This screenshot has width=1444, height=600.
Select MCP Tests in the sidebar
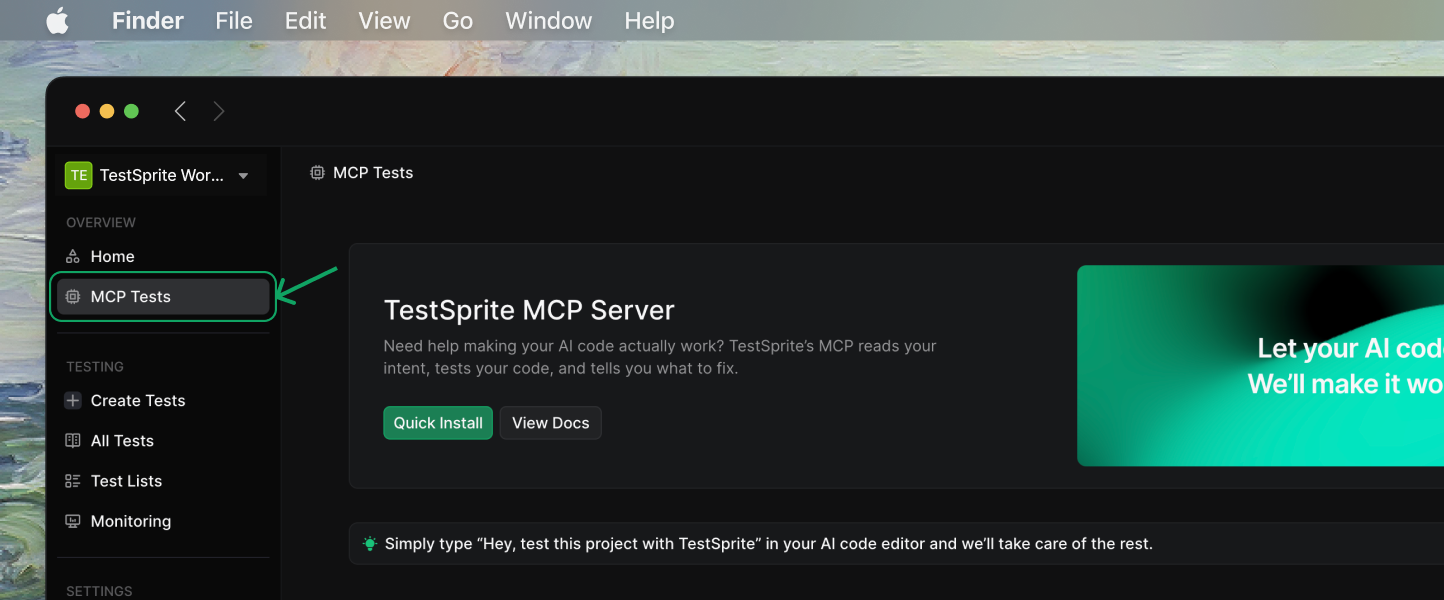(163, 297)
